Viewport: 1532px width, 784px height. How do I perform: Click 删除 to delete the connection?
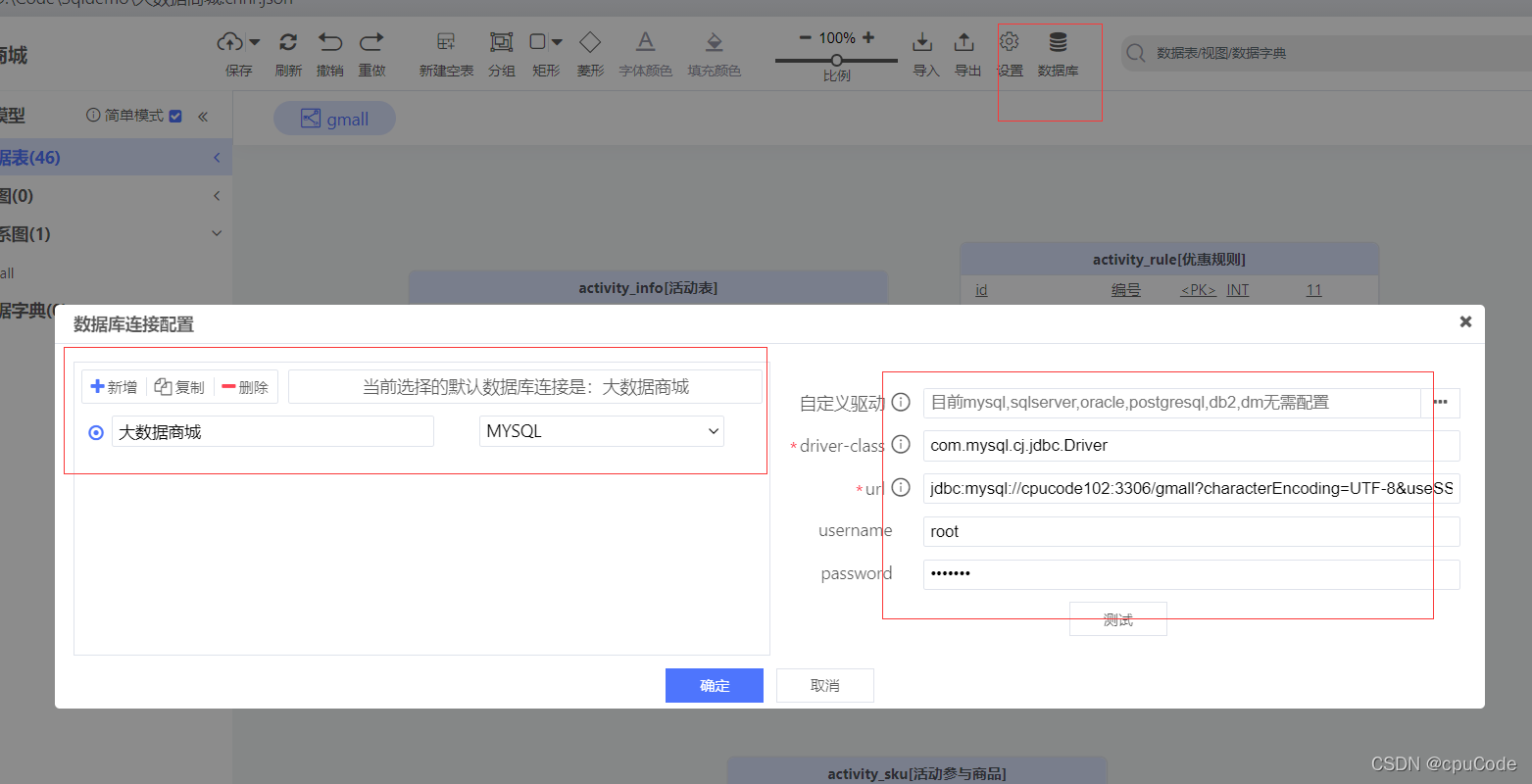[x=245, y=387]
